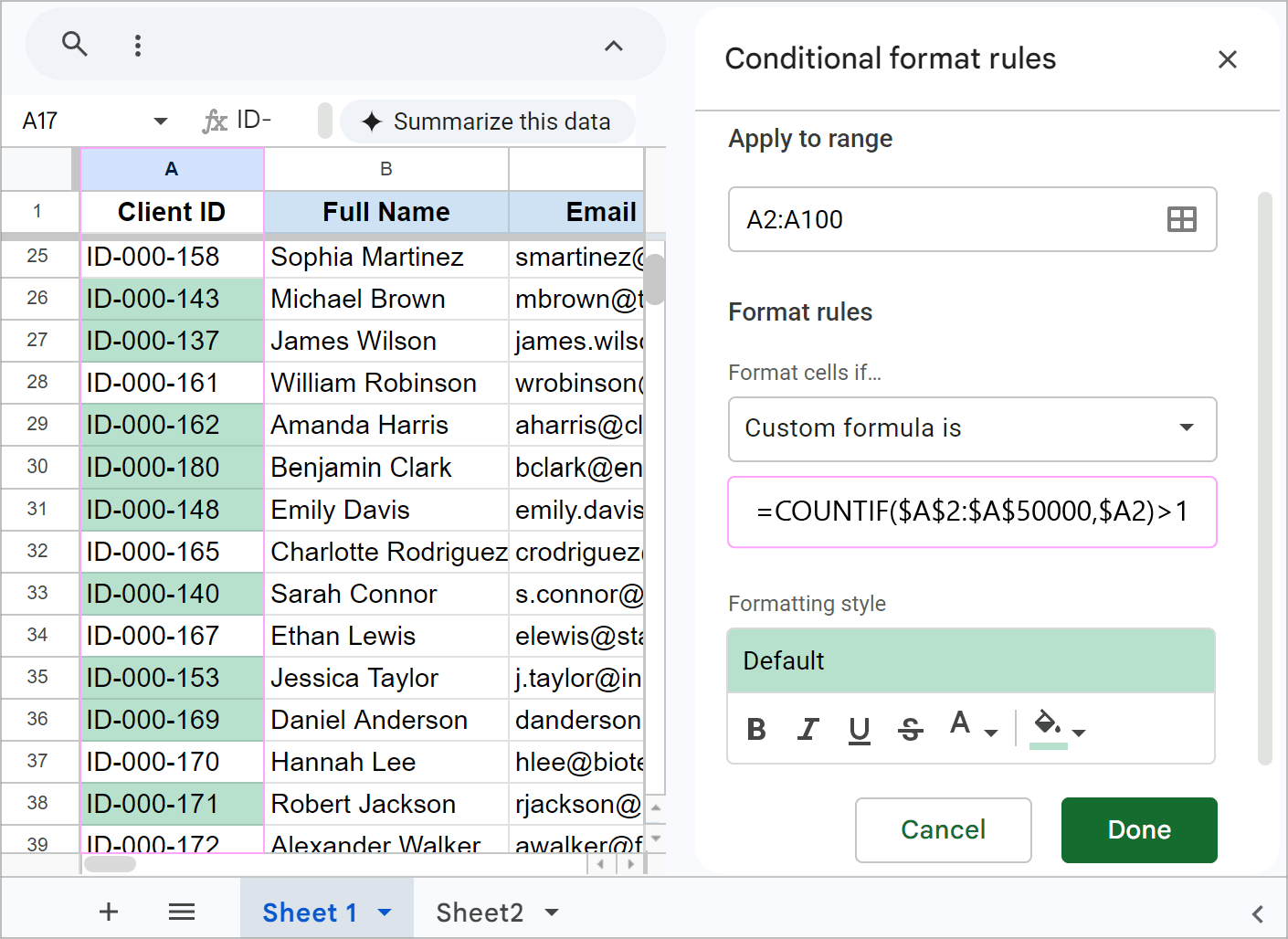Viewport: 1288px width, 939px height.
Task: Select column B header
Action: (386, 169)
